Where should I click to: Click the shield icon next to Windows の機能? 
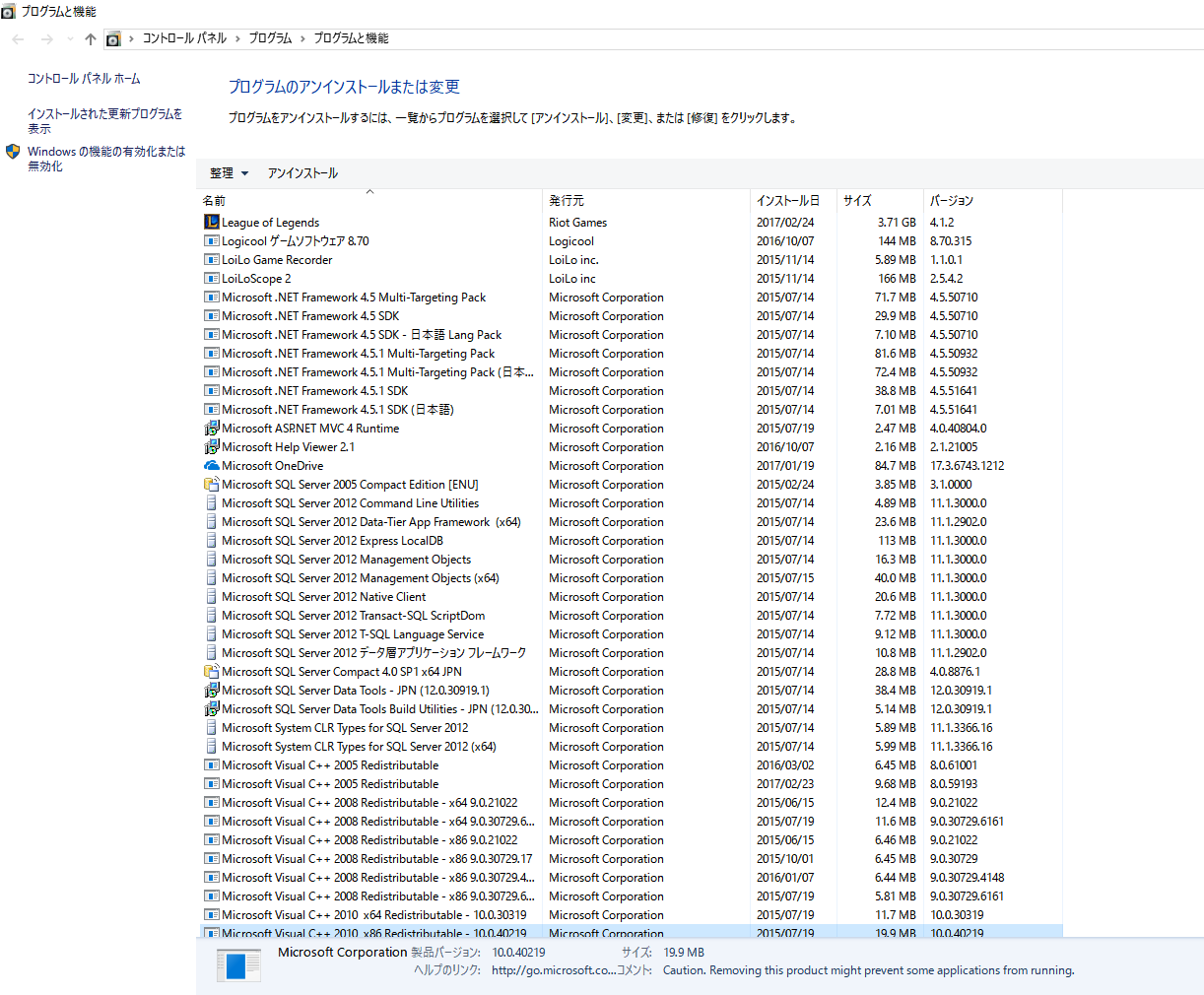pos(13,152)
